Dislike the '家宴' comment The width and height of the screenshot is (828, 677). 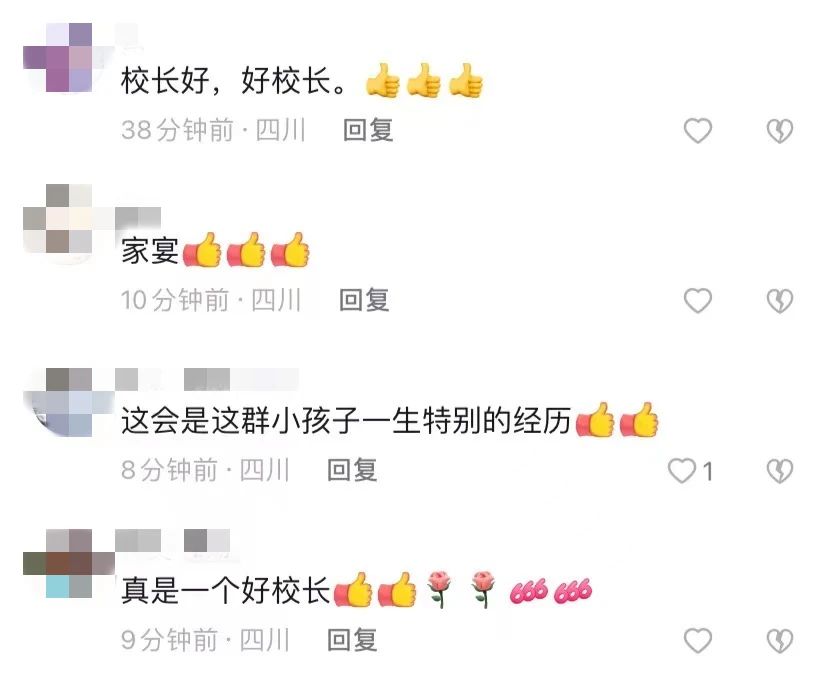point(779,300)
